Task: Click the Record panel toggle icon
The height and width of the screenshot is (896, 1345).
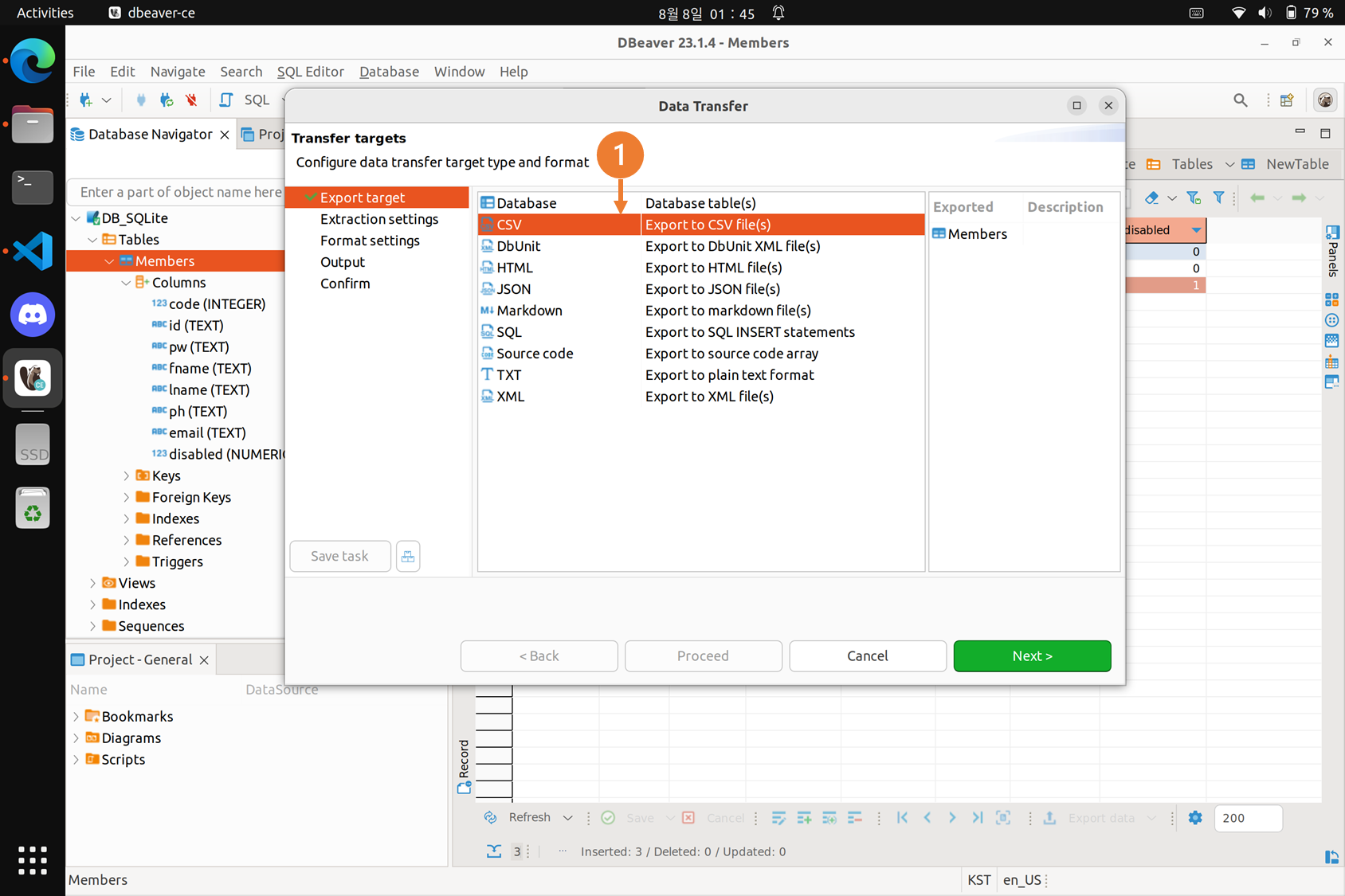Action: (x=464, y=768)
